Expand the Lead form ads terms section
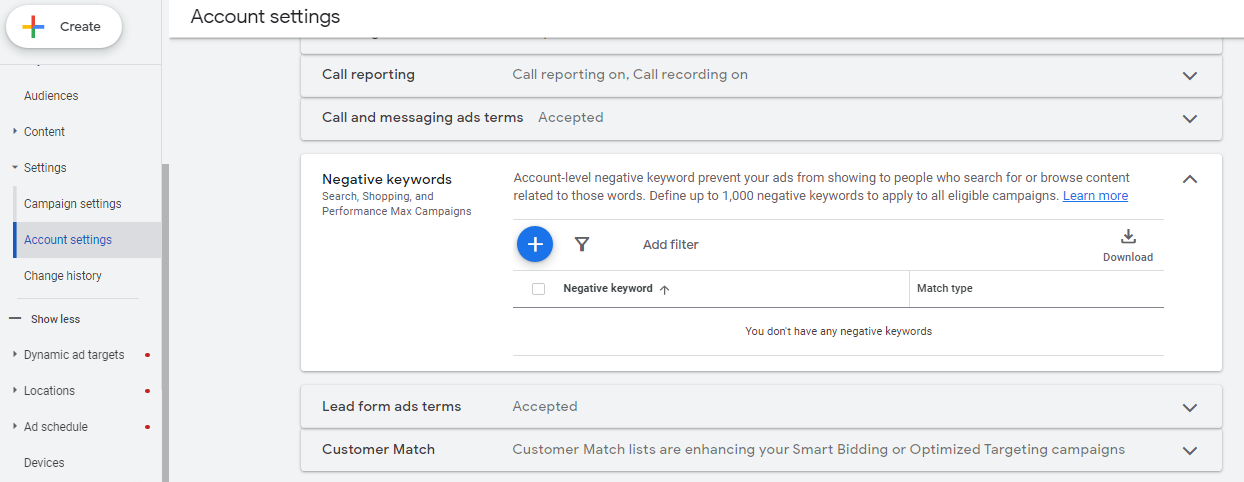This screenshot has height=482, width=1244. pos(1189,407)
